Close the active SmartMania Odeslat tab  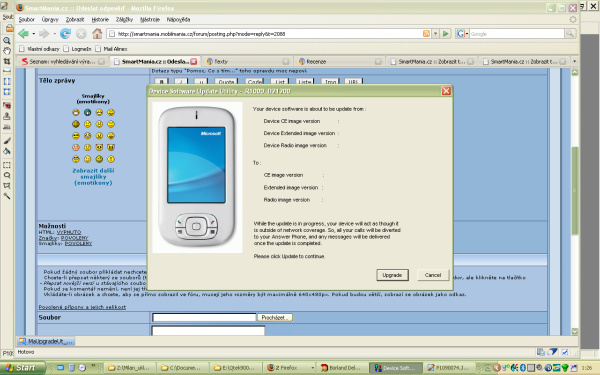click(194, 61)
